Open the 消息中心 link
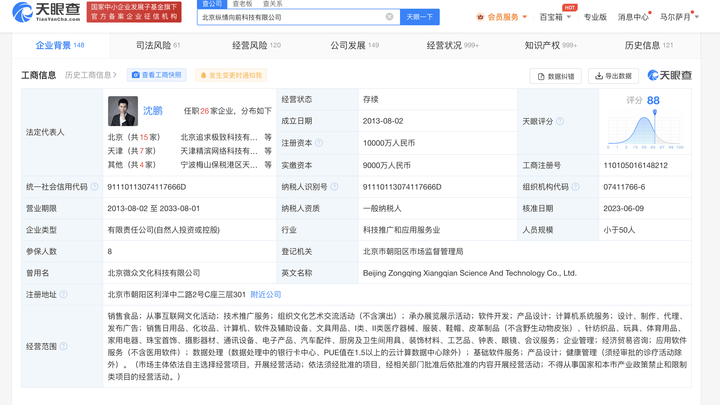 633,17
